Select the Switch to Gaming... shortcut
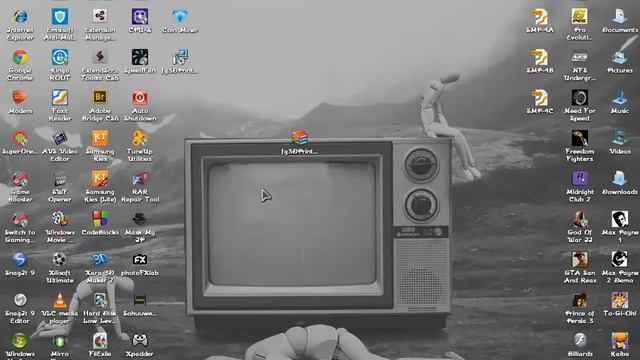The height and width of the screenshot is (360, 640). [x=20, y=219]
